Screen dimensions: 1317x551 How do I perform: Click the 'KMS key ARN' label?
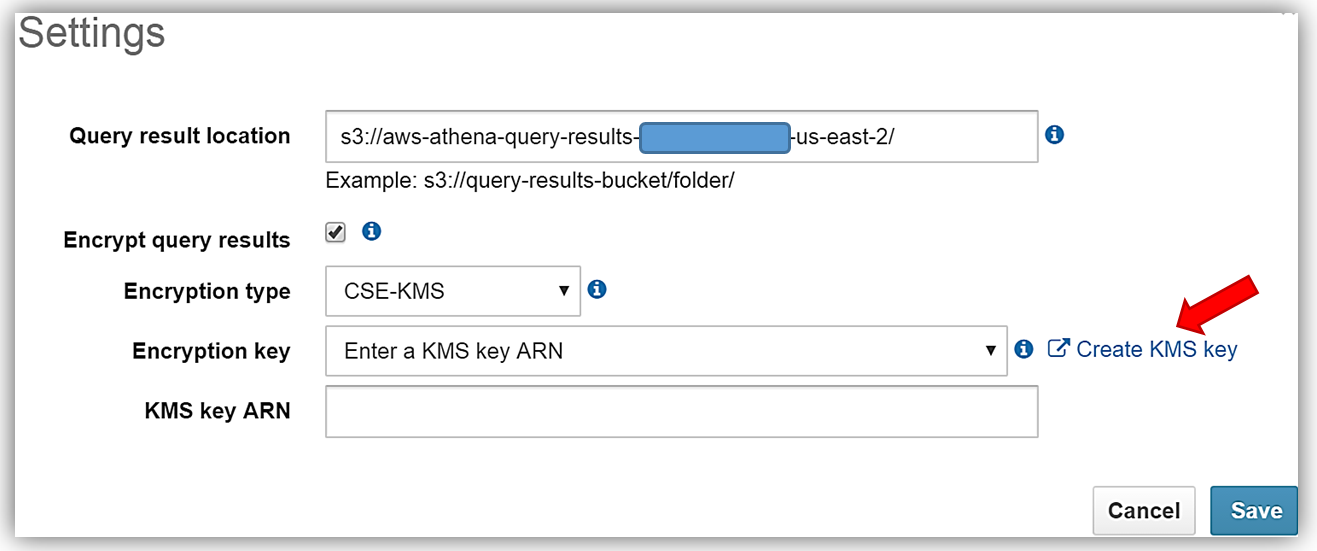pyautogui.click(x=217, y=410)
